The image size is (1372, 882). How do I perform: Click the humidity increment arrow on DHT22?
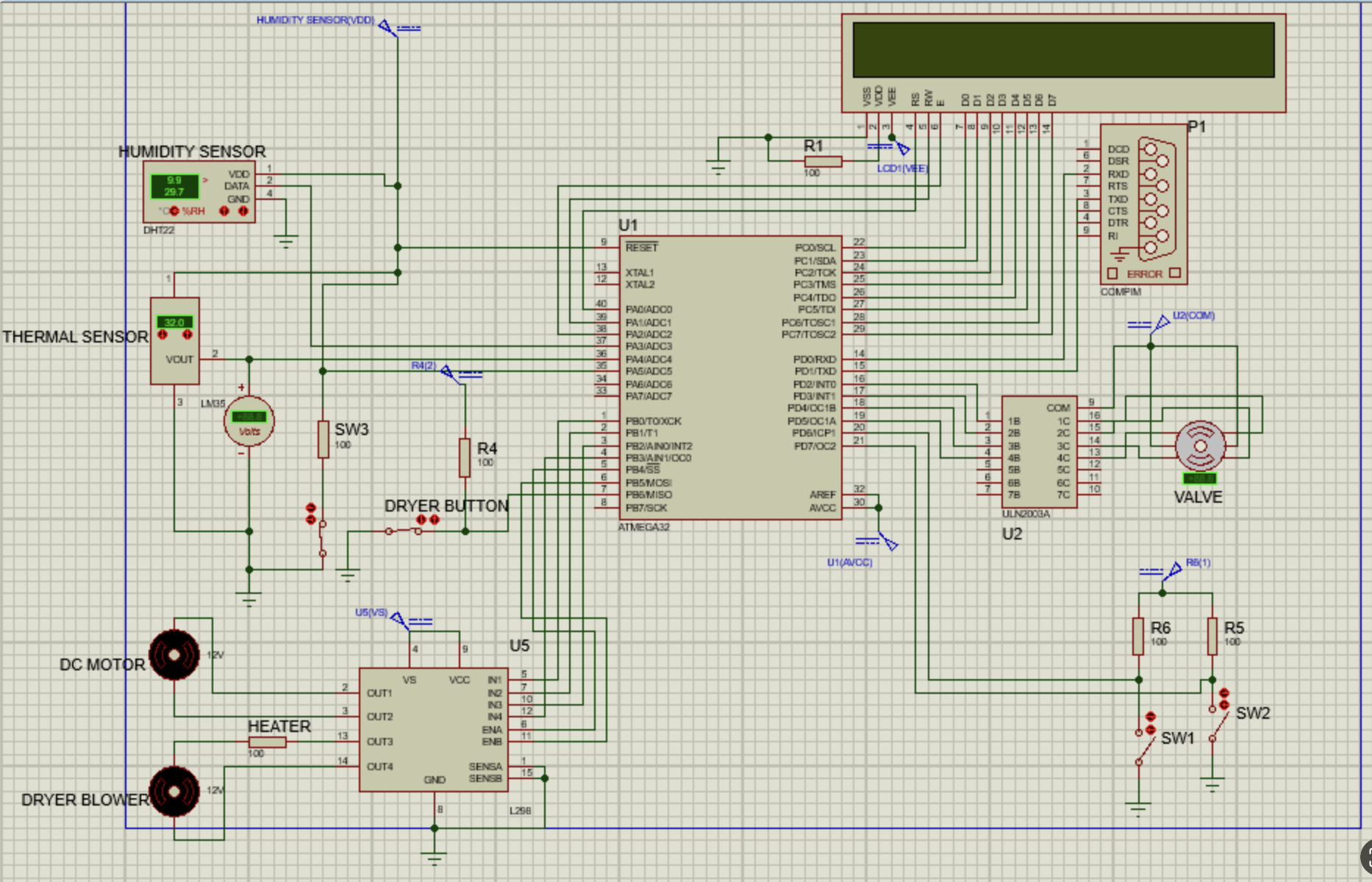(x=224, y=211)
